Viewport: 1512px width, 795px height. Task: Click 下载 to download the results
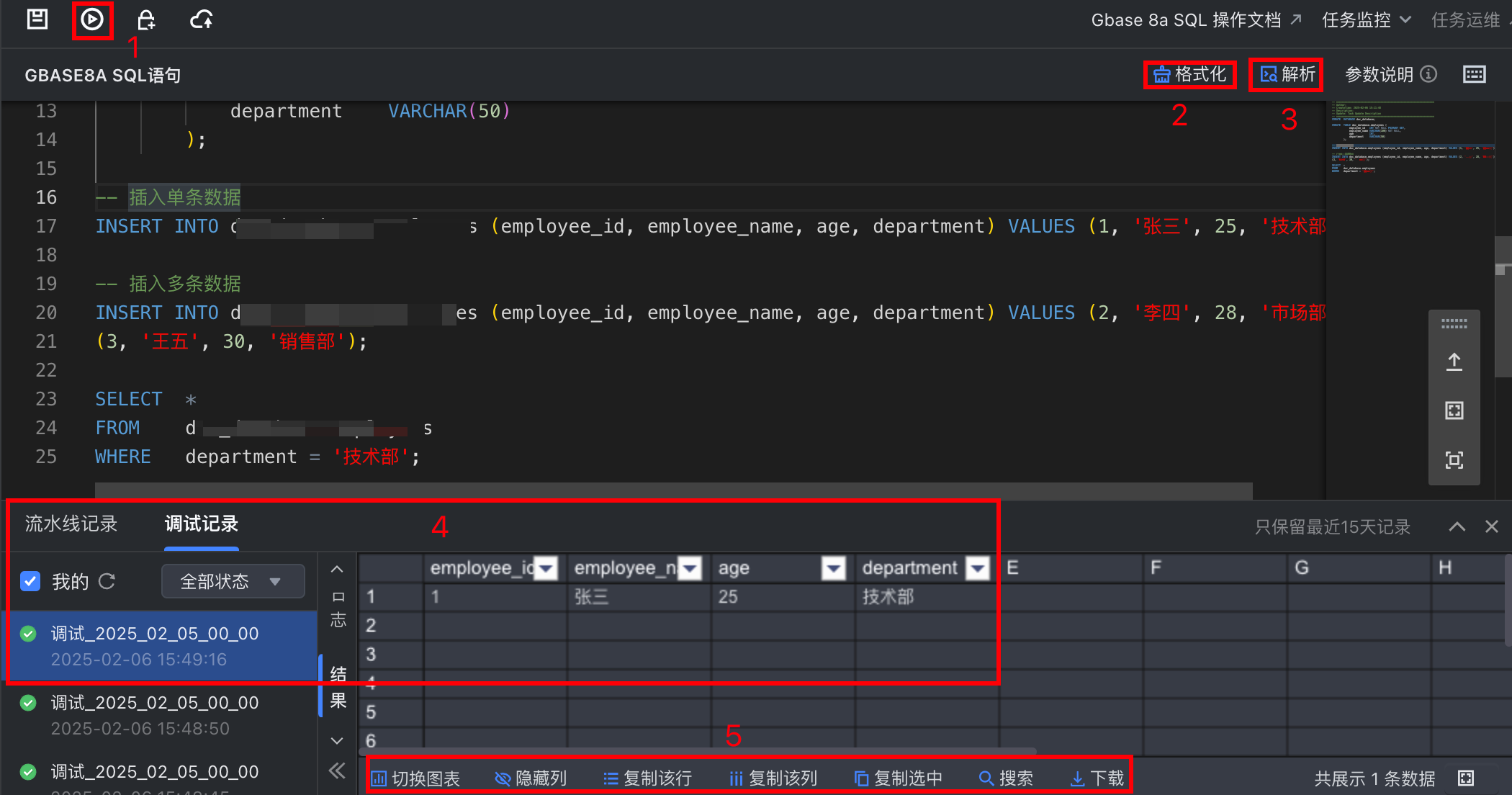(x=1097, y=778)
